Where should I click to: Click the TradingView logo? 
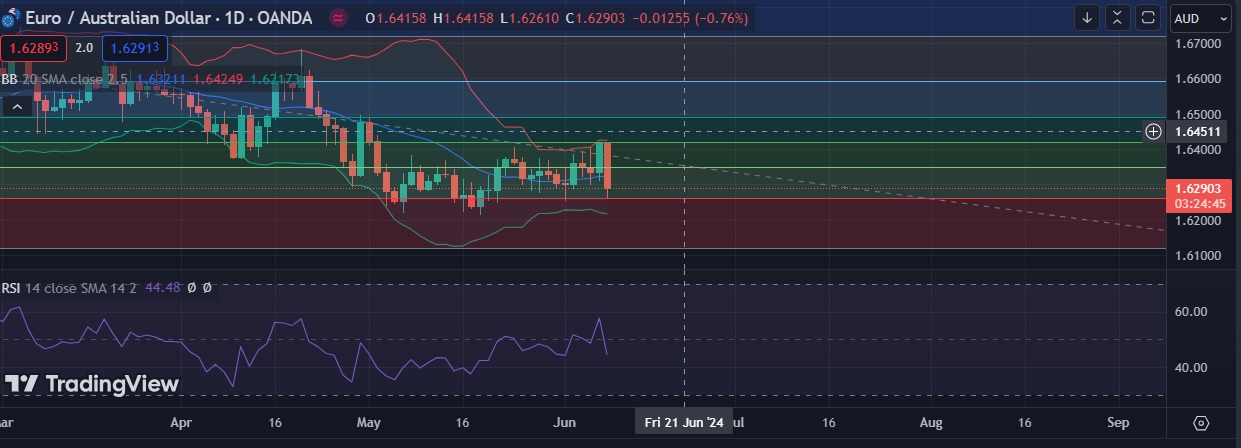click(92, 384)
